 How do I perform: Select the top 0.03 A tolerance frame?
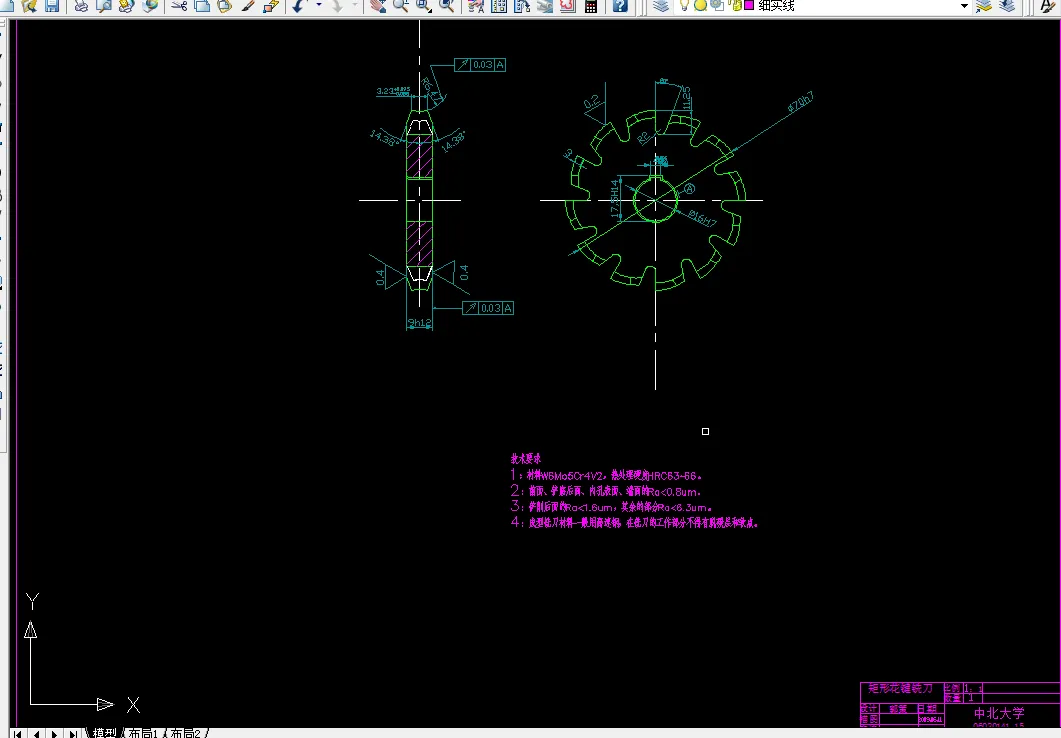click(480, 65)
